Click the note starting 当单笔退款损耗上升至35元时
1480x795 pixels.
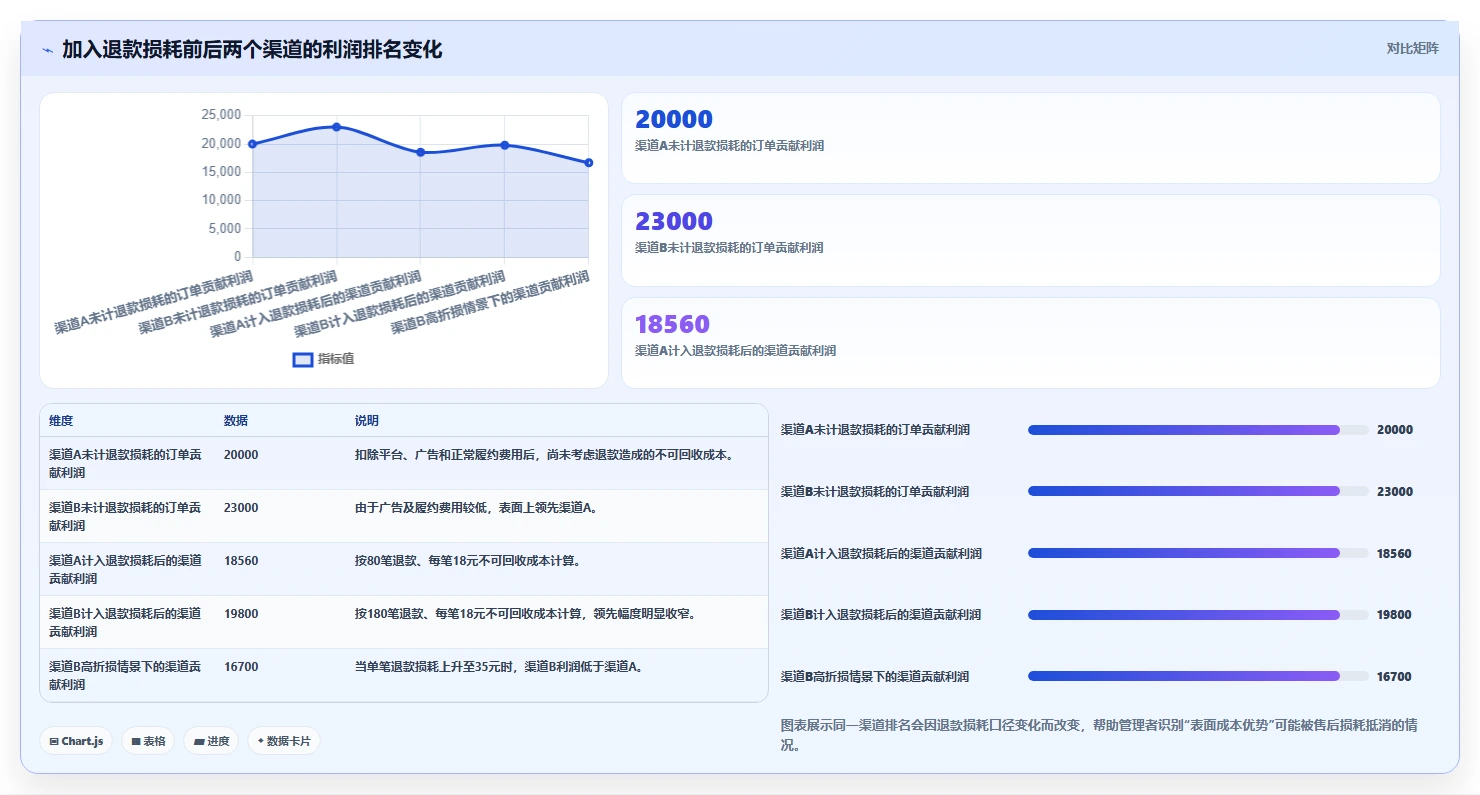[500, 667]
